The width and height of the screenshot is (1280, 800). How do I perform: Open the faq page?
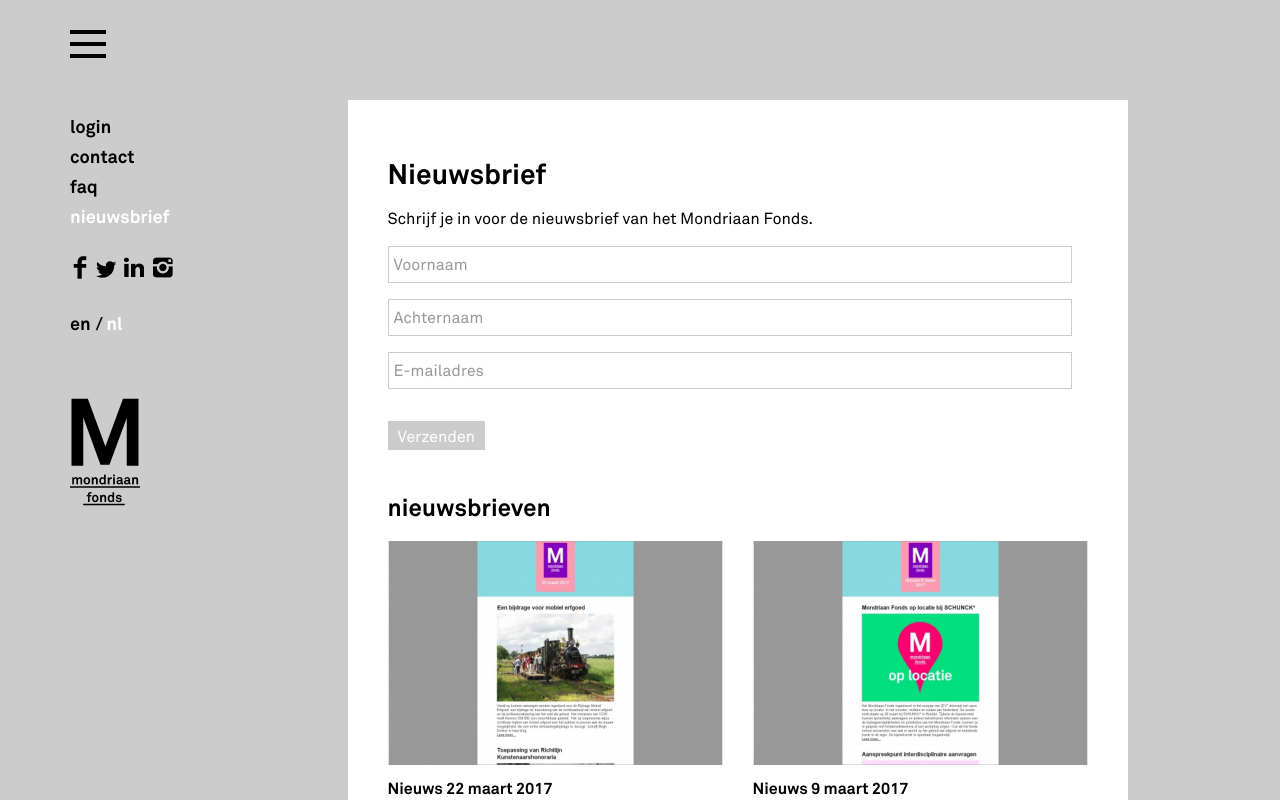pos(84,187)
